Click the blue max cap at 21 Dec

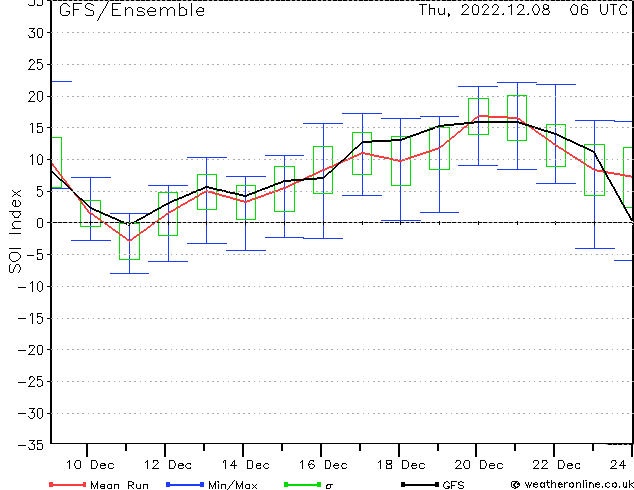(517, 82)
